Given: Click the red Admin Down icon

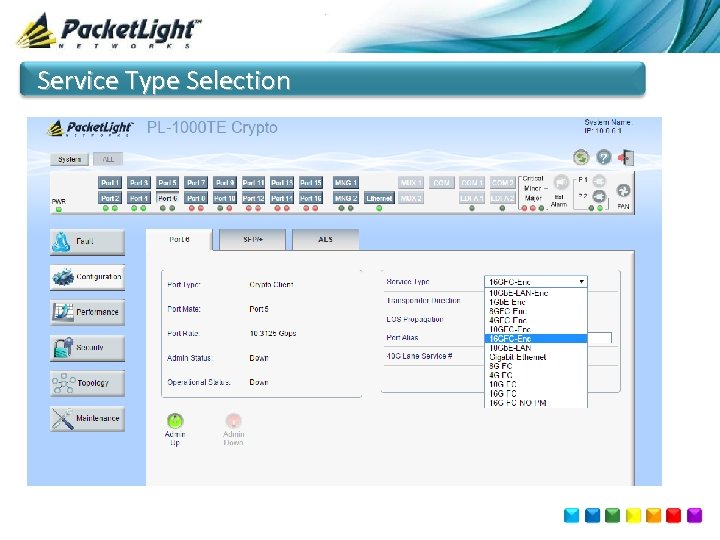Looking at the screenshot, I should pyautogui.click(x=233, y=420).
